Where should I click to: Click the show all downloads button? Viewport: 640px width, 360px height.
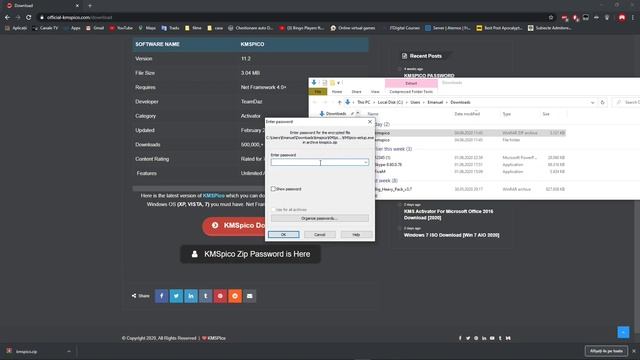(606, 351)
